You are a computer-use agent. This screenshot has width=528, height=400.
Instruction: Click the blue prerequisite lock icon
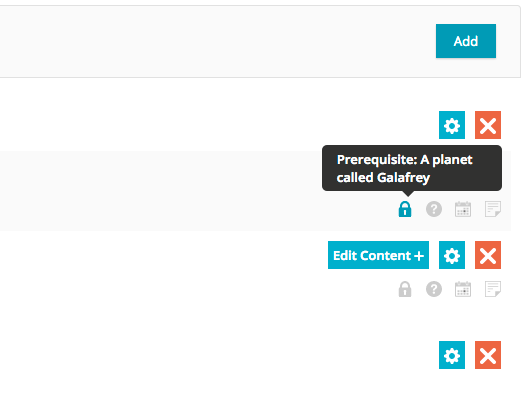coord(405,209)
